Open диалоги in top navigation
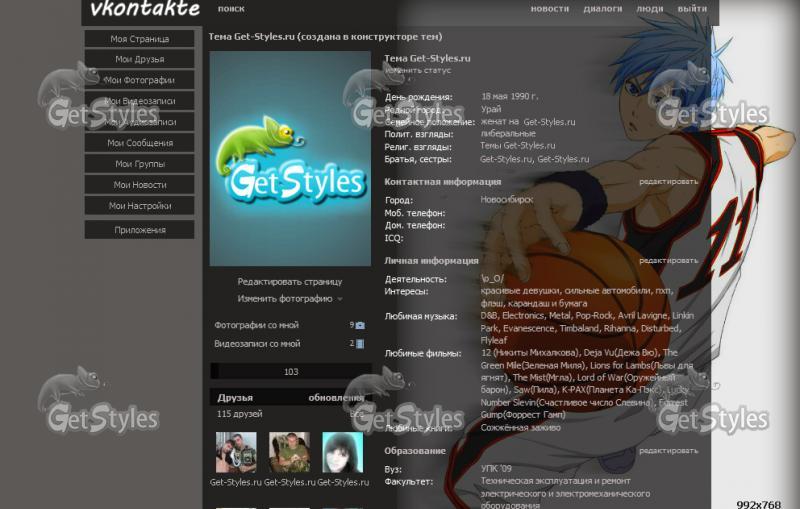Viewport: 800px width, 509px height. (603, 9)
